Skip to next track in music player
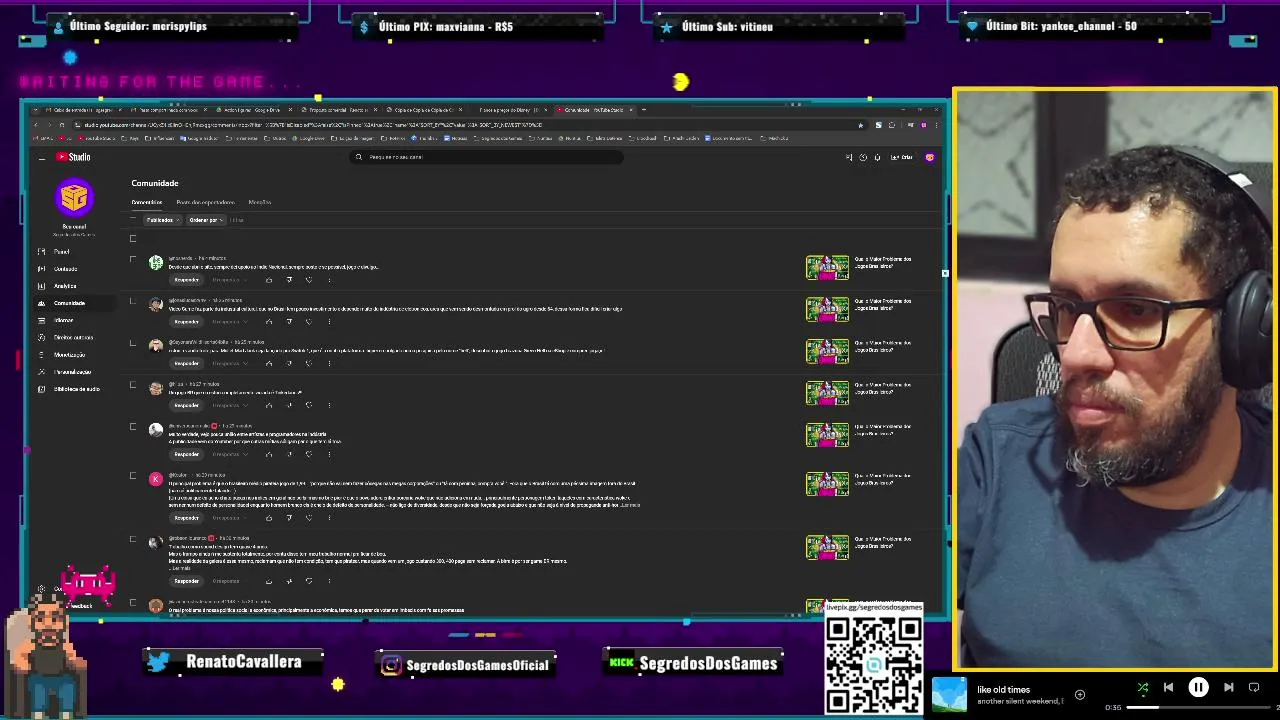This screenshot has height=720, width=1280. [x=1229, y=687]
